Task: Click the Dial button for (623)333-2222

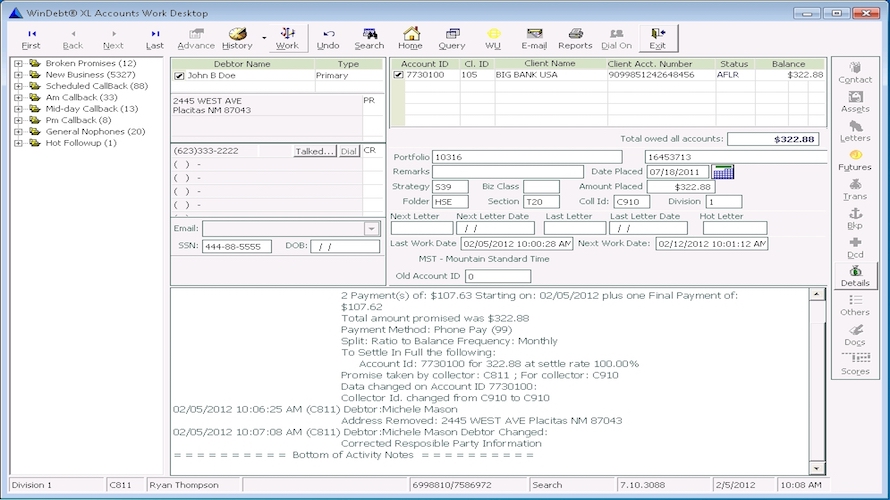Action: pyautogui.click(x=349, y=151)
